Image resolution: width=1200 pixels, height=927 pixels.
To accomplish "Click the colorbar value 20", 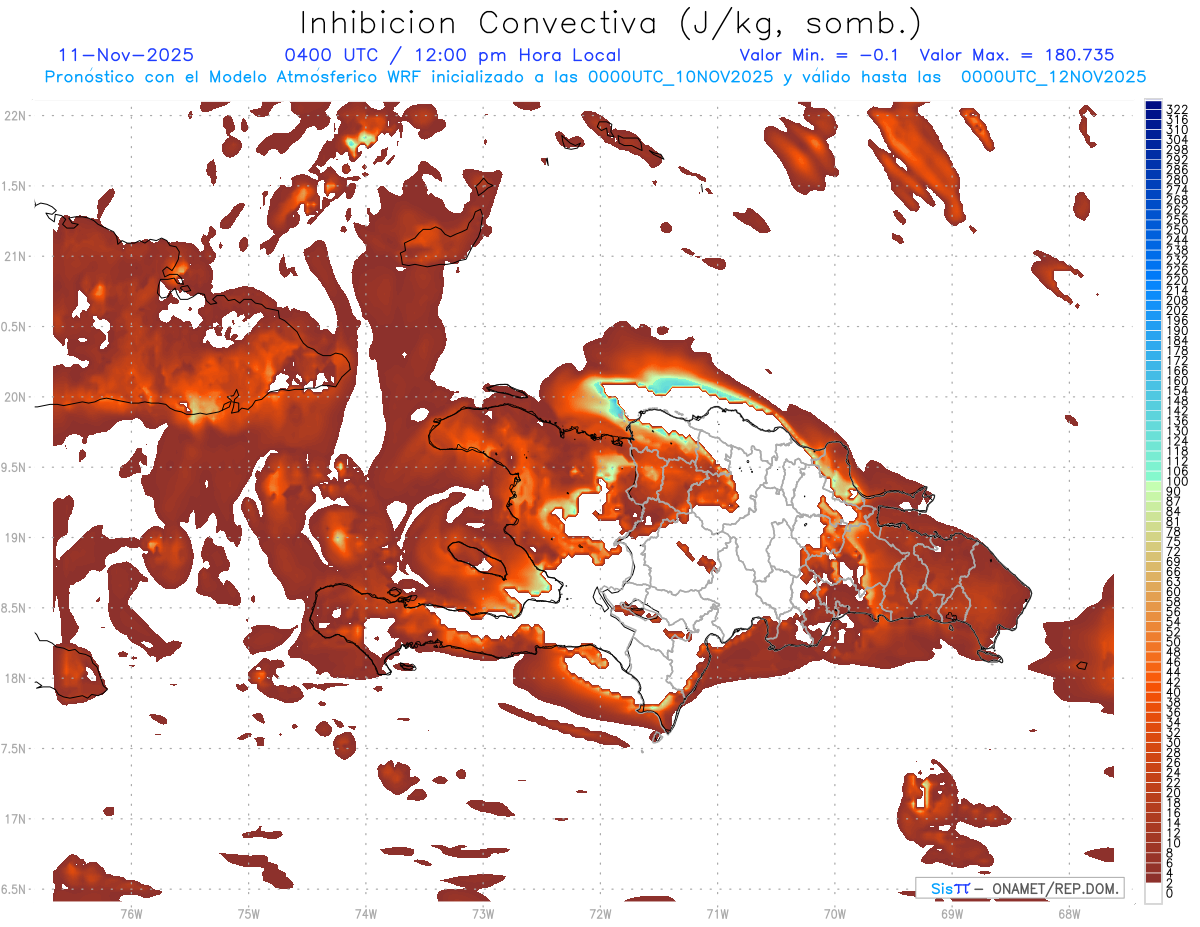I will click(1174, 793).
